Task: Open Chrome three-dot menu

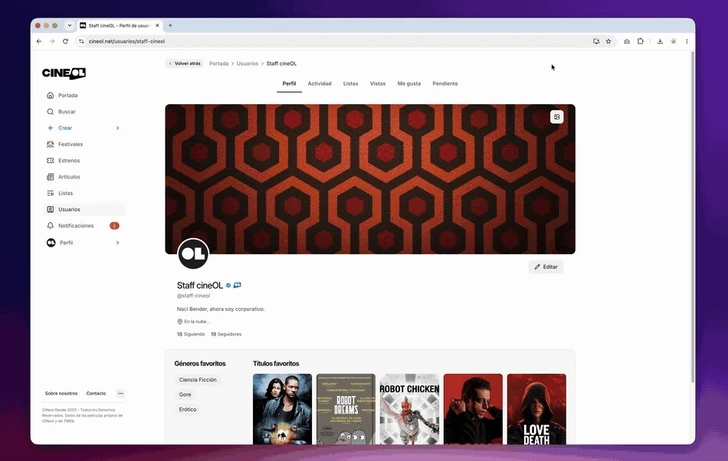Action: (x=687, y=41)
